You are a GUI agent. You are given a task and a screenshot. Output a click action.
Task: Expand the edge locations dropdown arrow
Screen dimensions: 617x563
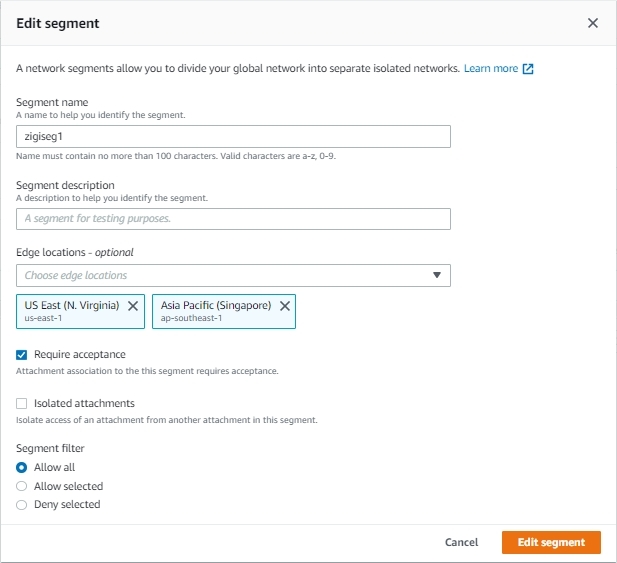437,275
